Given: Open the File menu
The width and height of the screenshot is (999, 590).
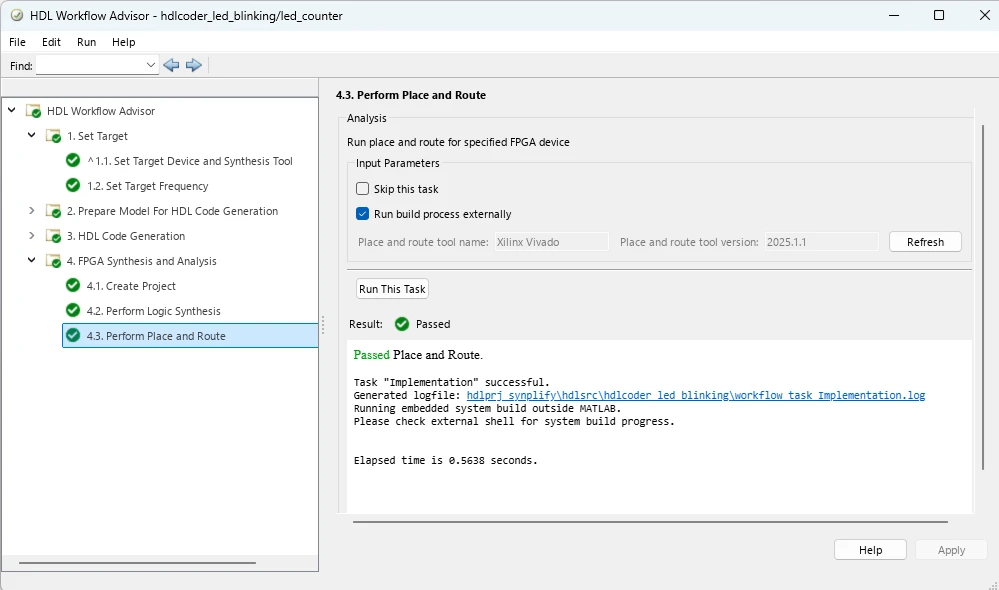Looking at the screenshot, I should (17, 42).
